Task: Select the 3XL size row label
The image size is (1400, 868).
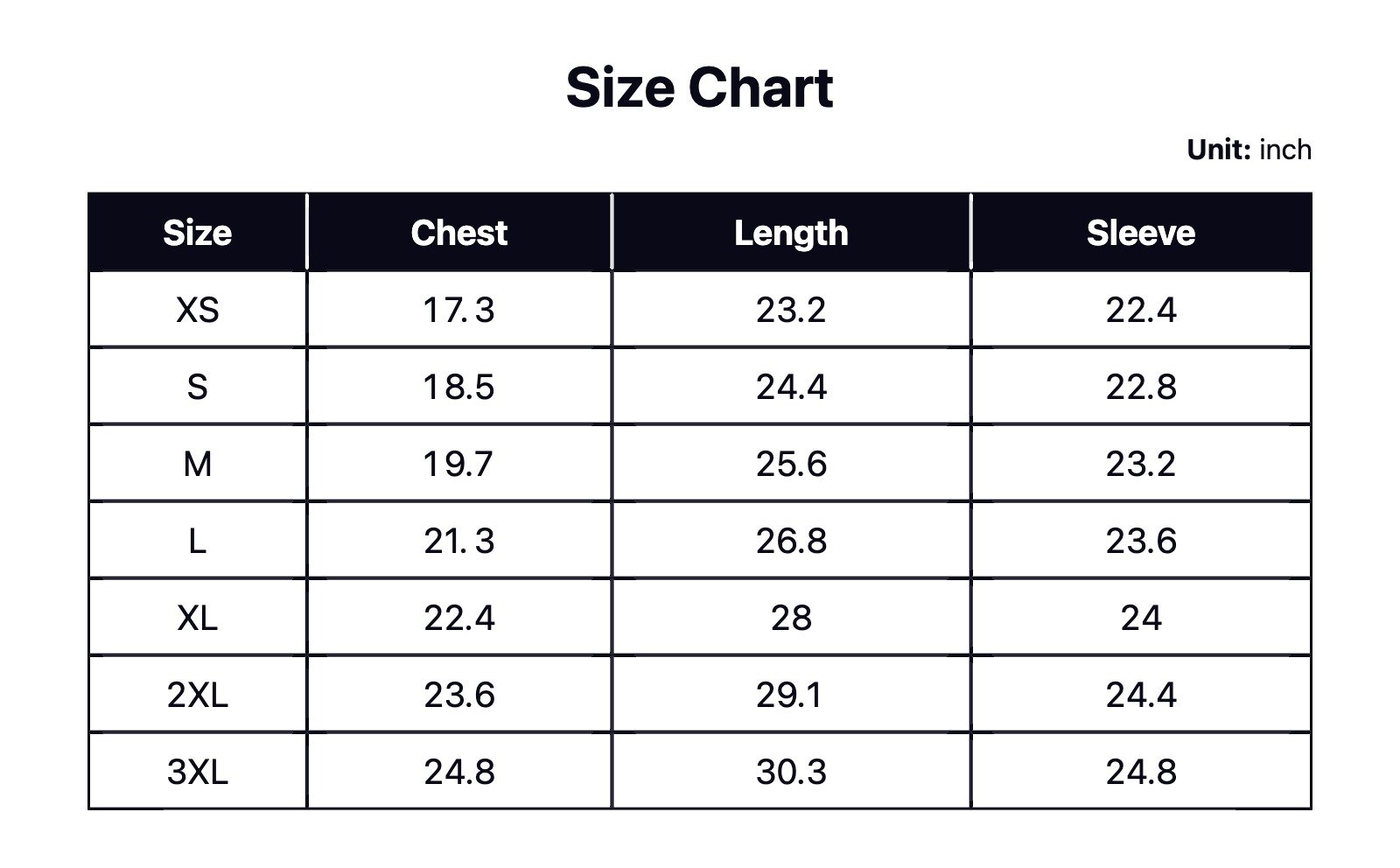Action: [x=197, y=772]
